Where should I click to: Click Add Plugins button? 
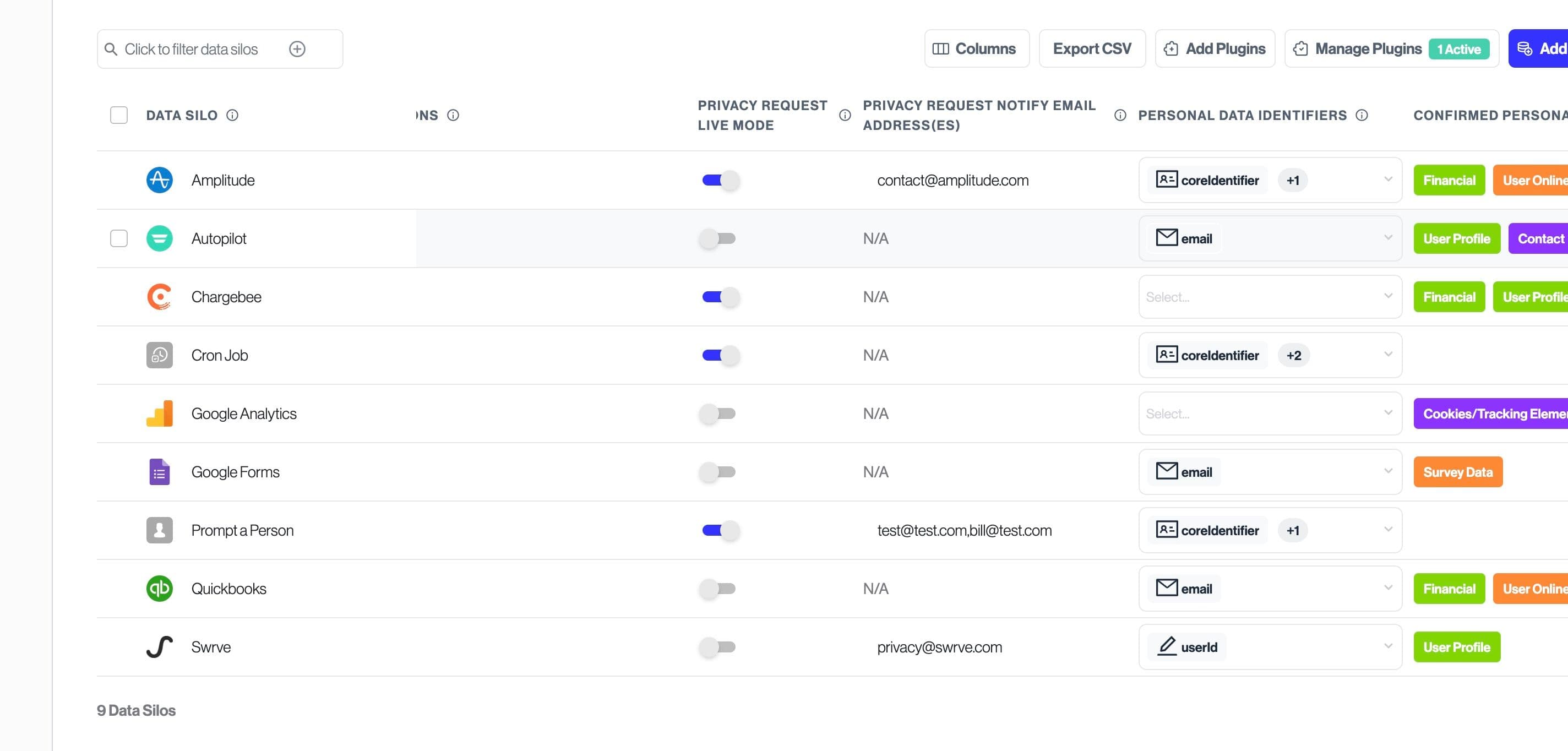point(1215,48)
